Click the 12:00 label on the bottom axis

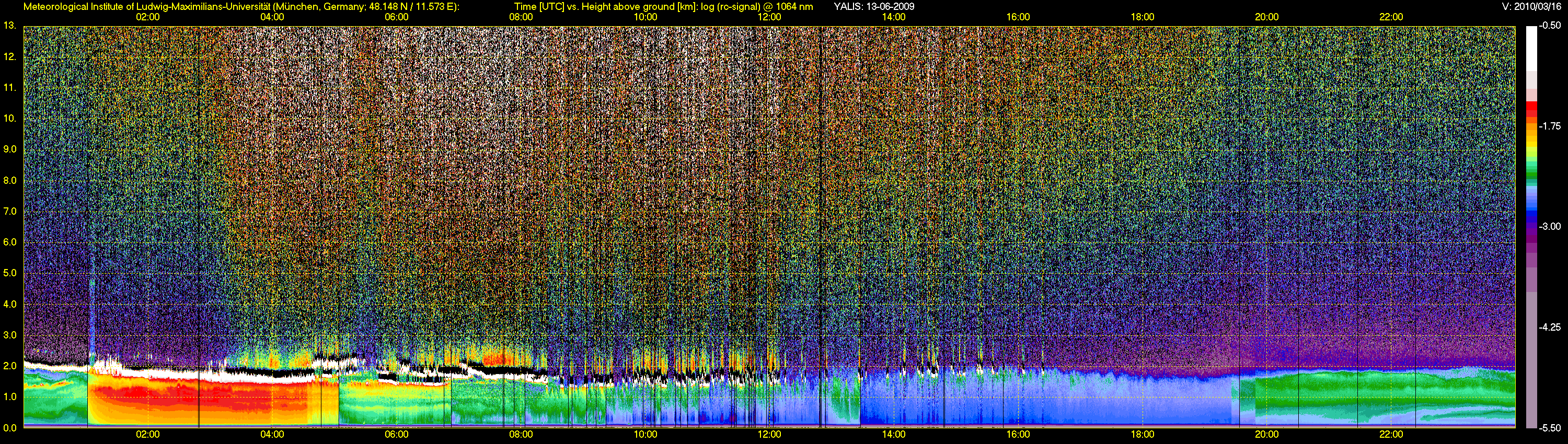[769, 434]
